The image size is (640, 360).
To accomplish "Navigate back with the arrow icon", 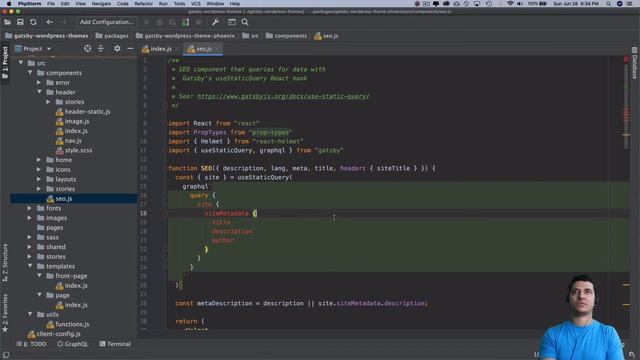I will tap(49, 22).
